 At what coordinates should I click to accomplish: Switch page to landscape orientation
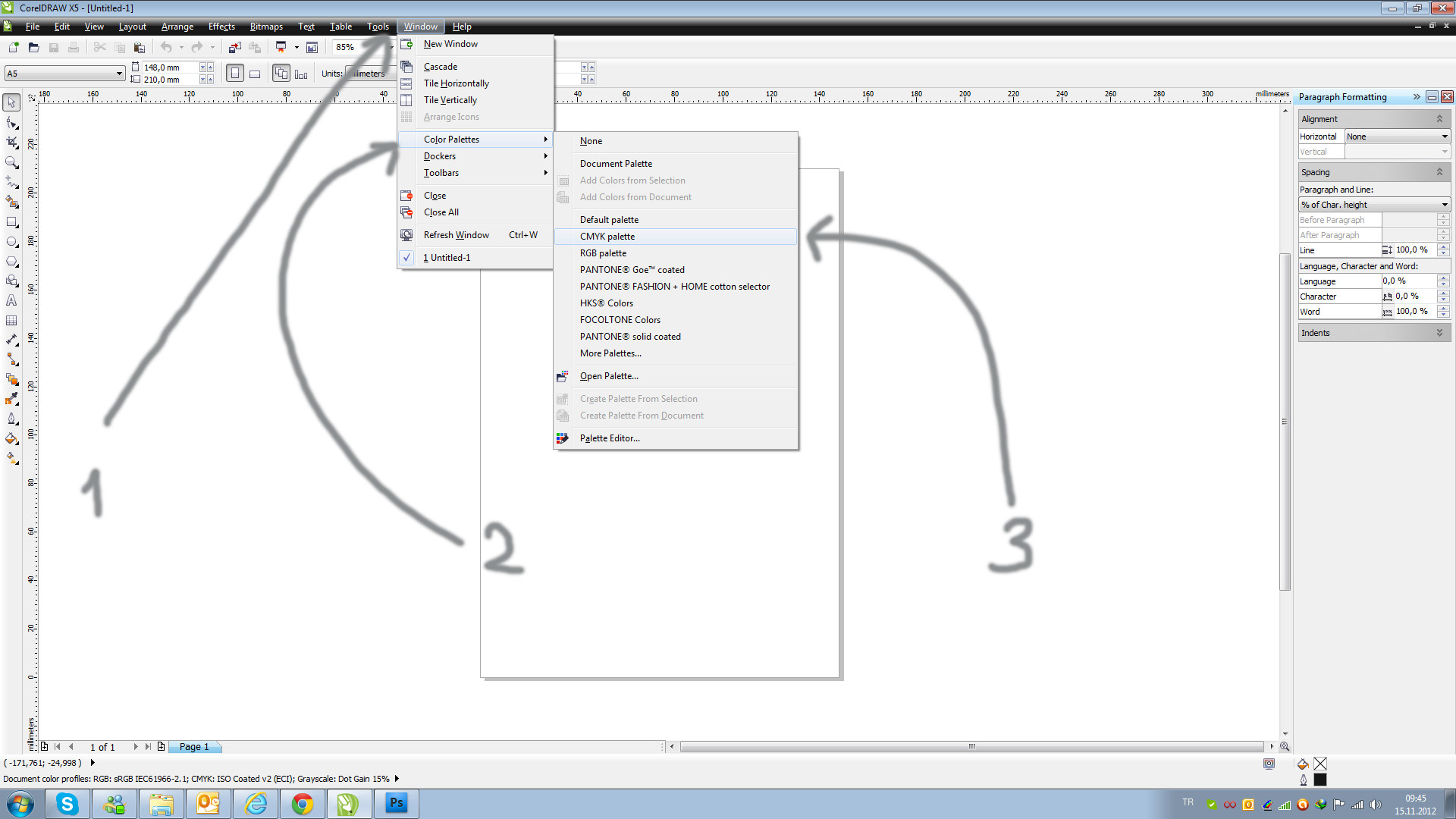pos(256,74)
